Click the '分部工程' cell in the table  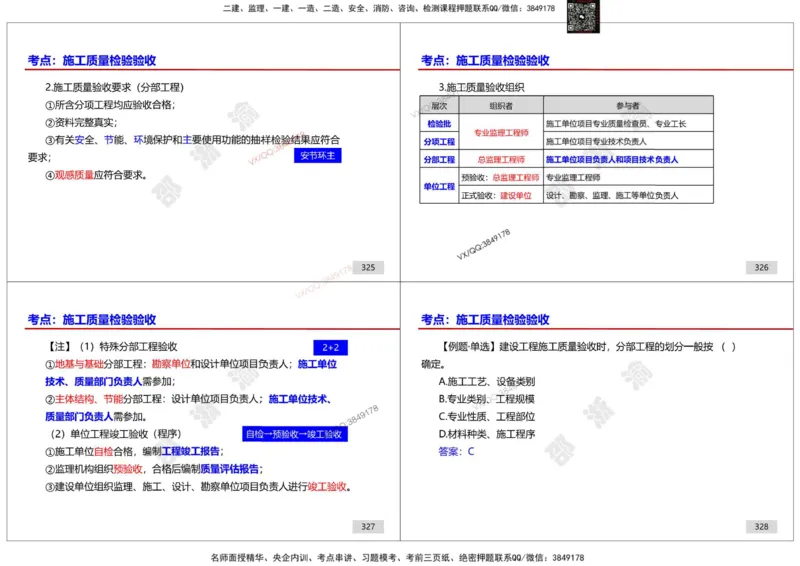tap(439, 160)
